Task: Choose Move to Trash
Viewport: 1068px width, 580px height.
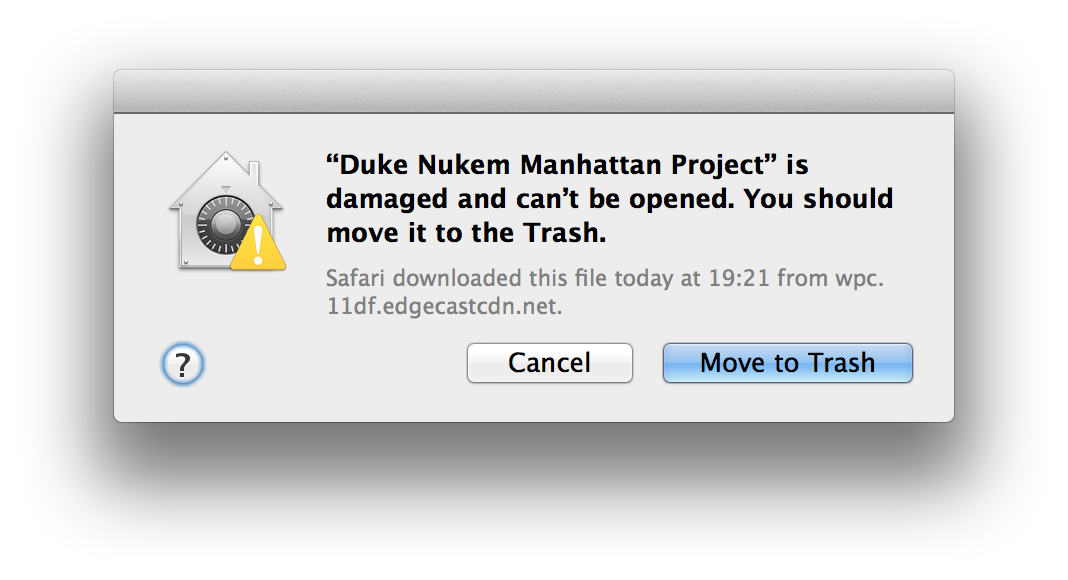Action: 787,363
